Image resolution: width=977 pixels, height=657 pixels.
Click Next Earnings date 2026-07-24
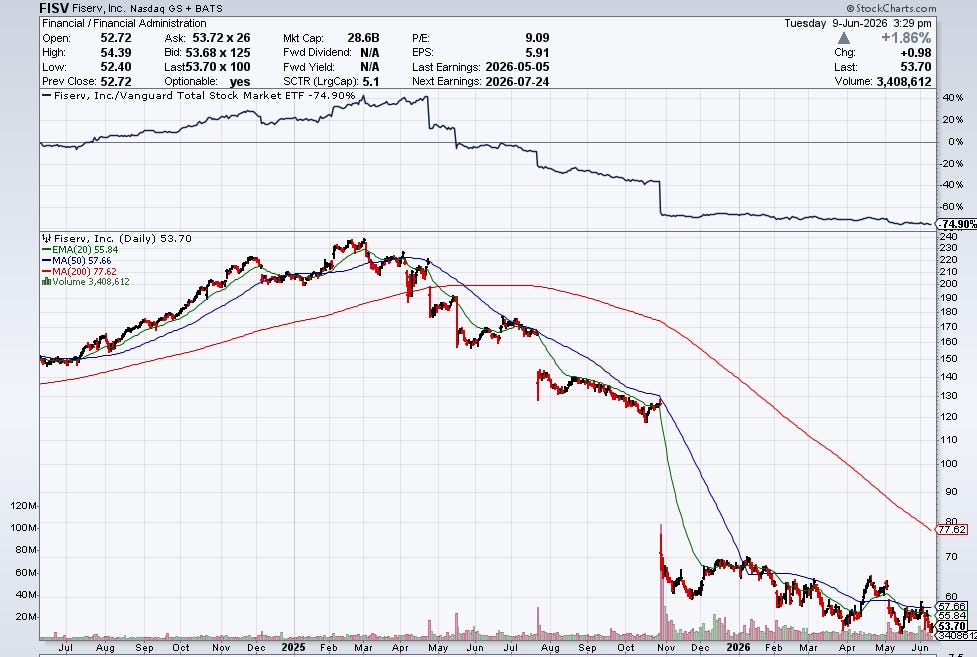pos(517,81)
